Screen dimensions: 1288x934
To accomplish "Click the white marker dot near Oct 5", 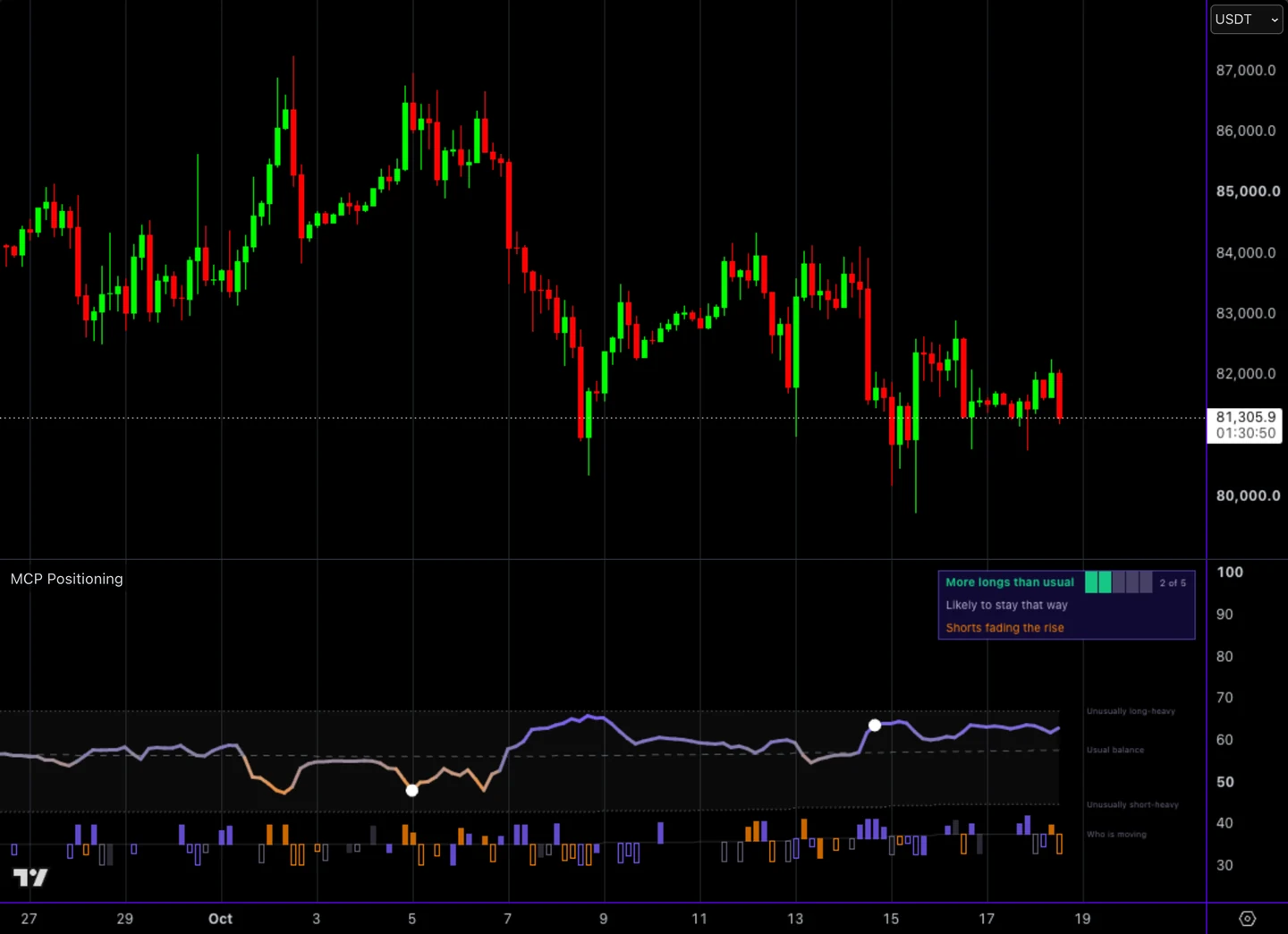I will [412, 790].
